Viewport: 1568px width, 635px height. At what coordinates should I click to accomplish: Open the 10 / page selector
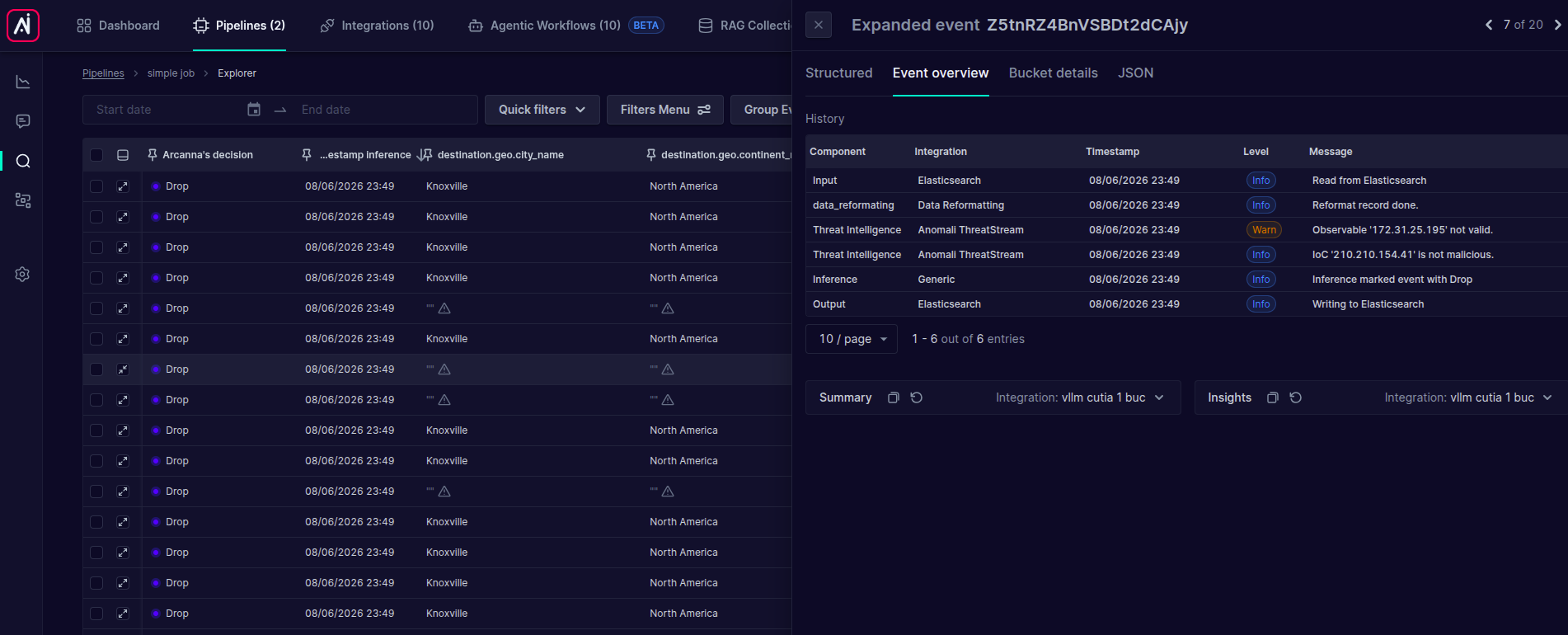852,339
